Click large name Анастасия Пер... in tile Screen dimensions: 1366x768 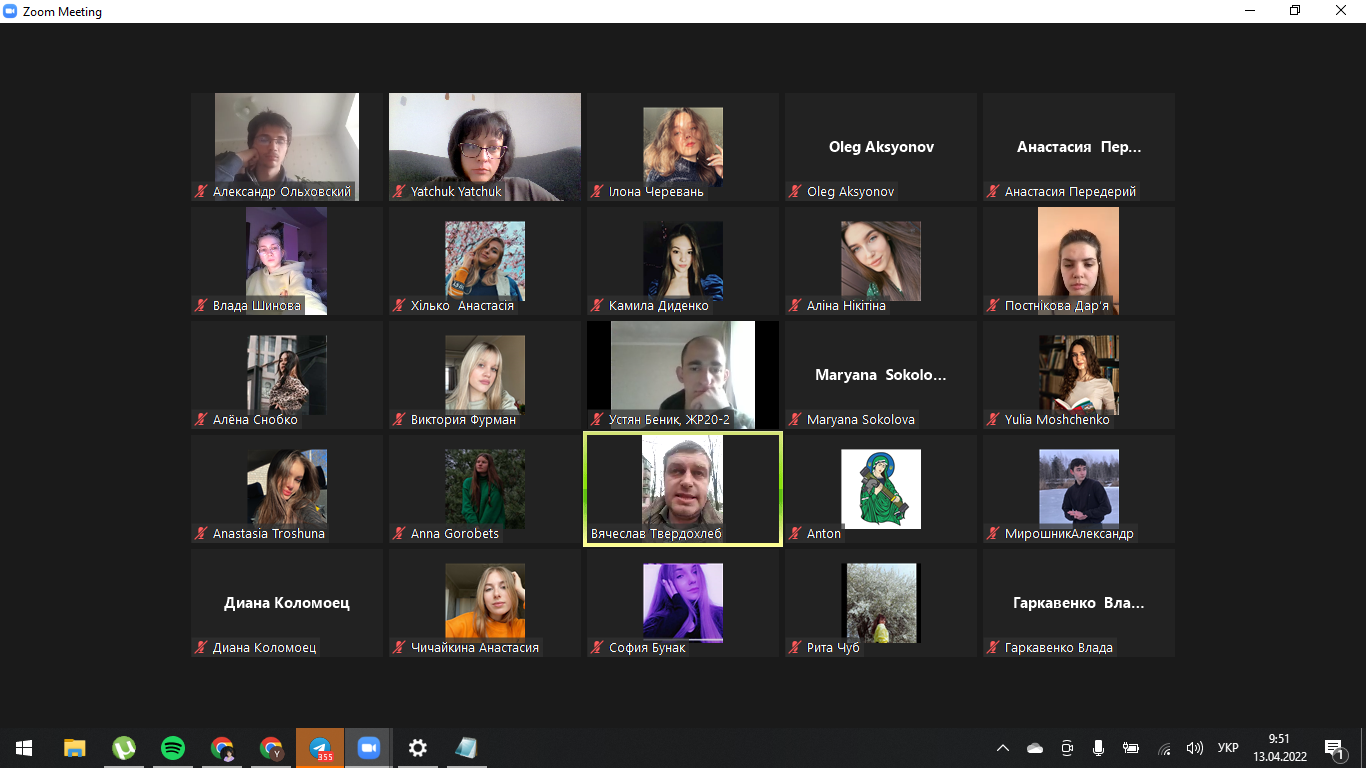pyautogui.click(x=1079, y=147)
